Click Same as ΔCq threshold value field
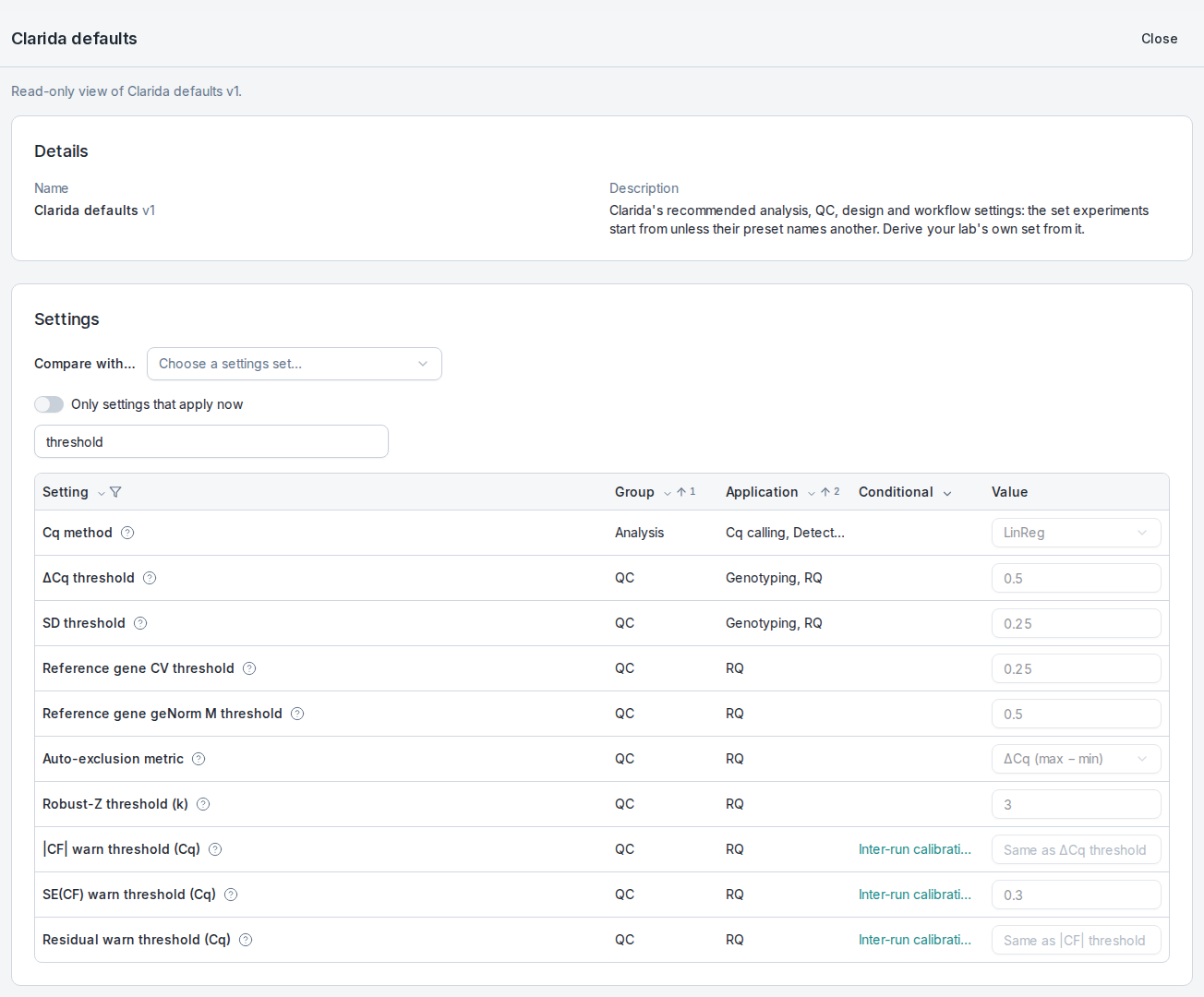This screenshot has height=997, width=1204. [x=1077, y=849]
